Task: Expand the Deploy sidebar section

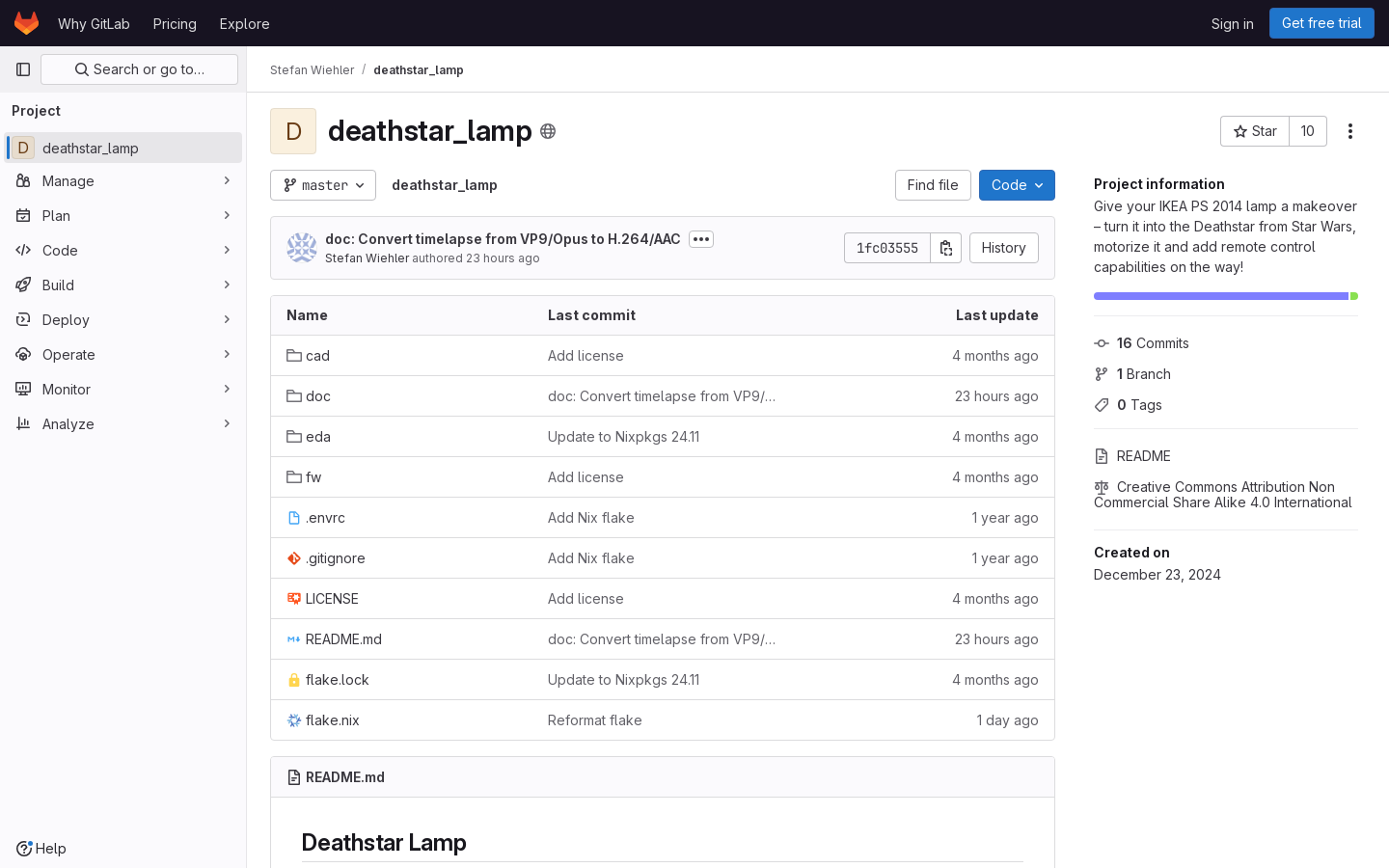Action: (x=123, y=320)
